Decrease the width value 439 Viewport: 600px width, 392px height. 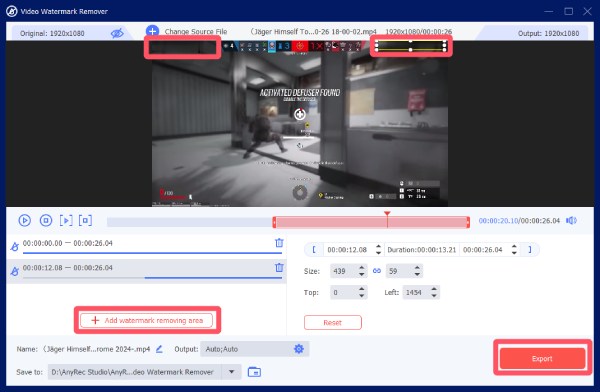tap(362, 274)
